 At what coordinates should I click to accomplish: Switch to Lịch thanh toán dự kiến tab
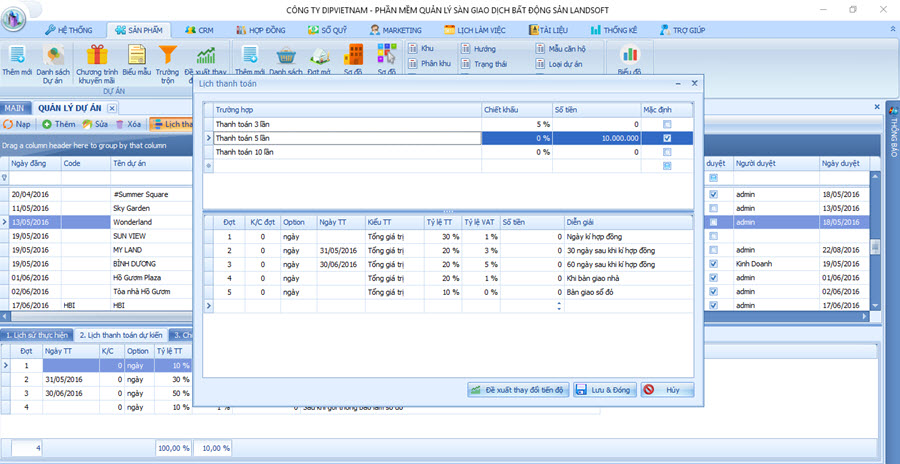(x=122, y=335)
